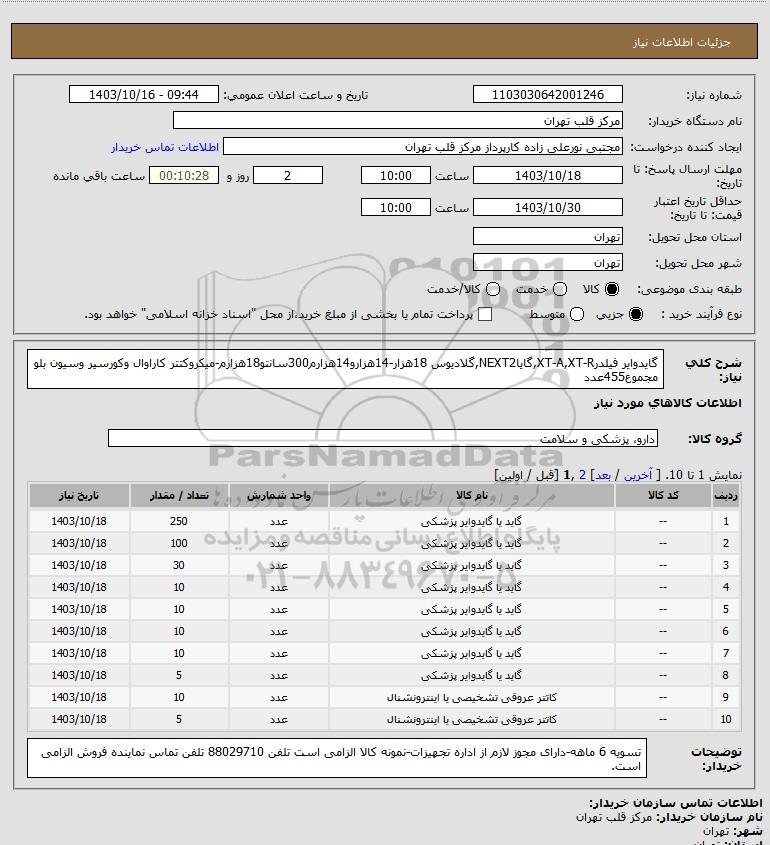Click the remaining days field showing 2
The image size is (770, 845).
point(288,176)
